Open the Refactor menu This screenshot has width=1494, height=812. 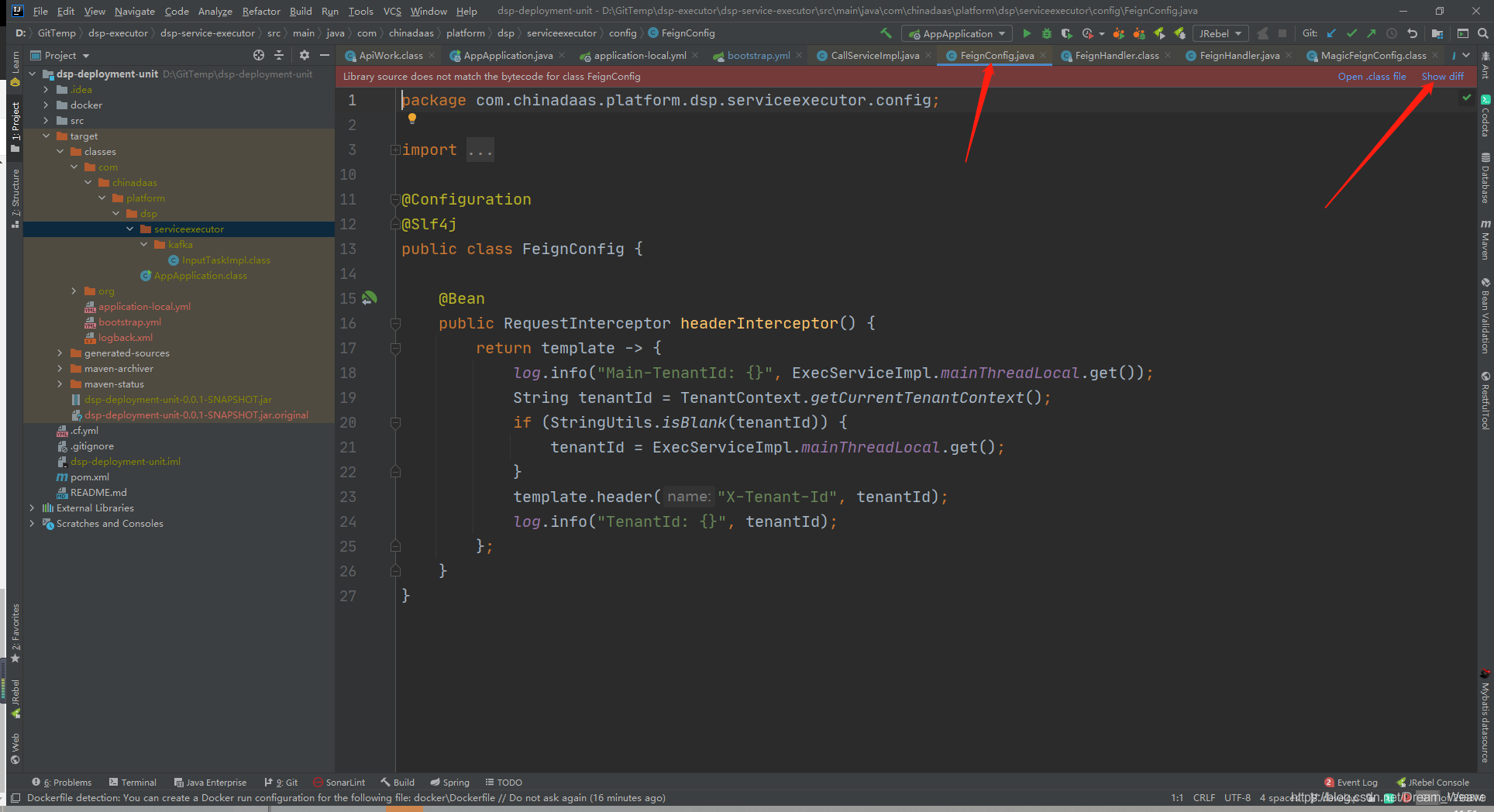tap(261, 11)
